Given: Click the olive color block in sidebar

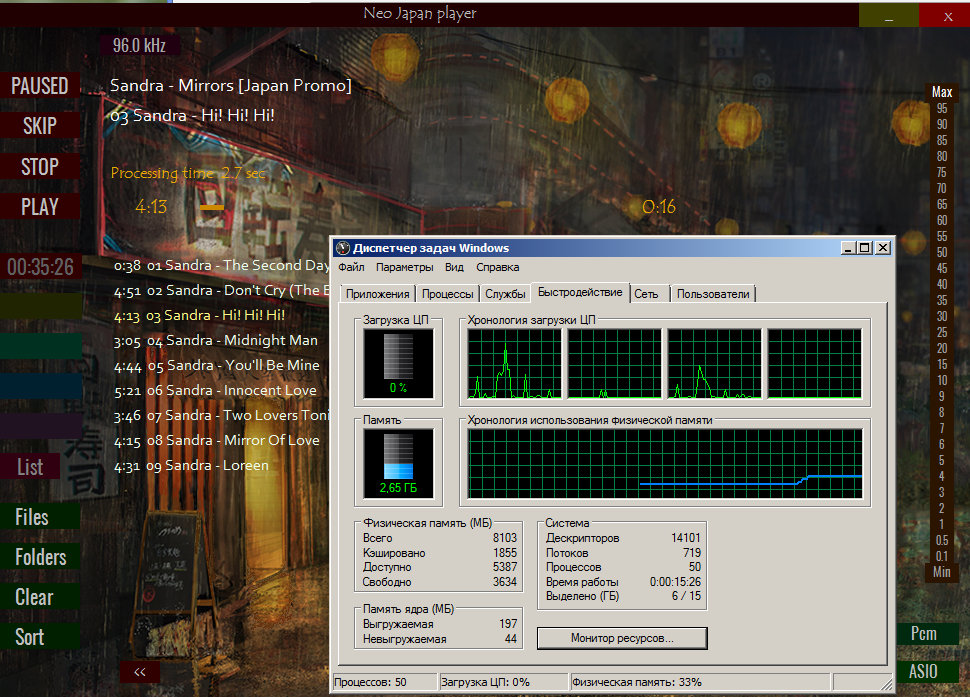Looking at the screenshot, I should 41,306.
